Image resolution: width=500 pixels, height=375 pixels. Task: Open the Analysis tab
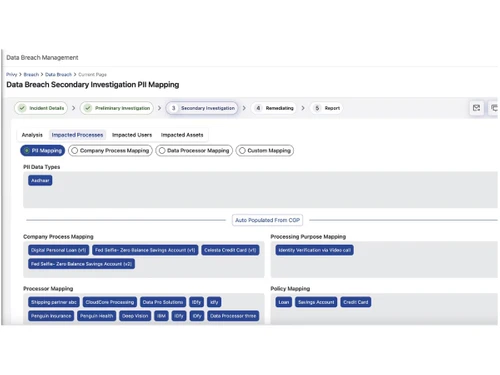point(32,135)
